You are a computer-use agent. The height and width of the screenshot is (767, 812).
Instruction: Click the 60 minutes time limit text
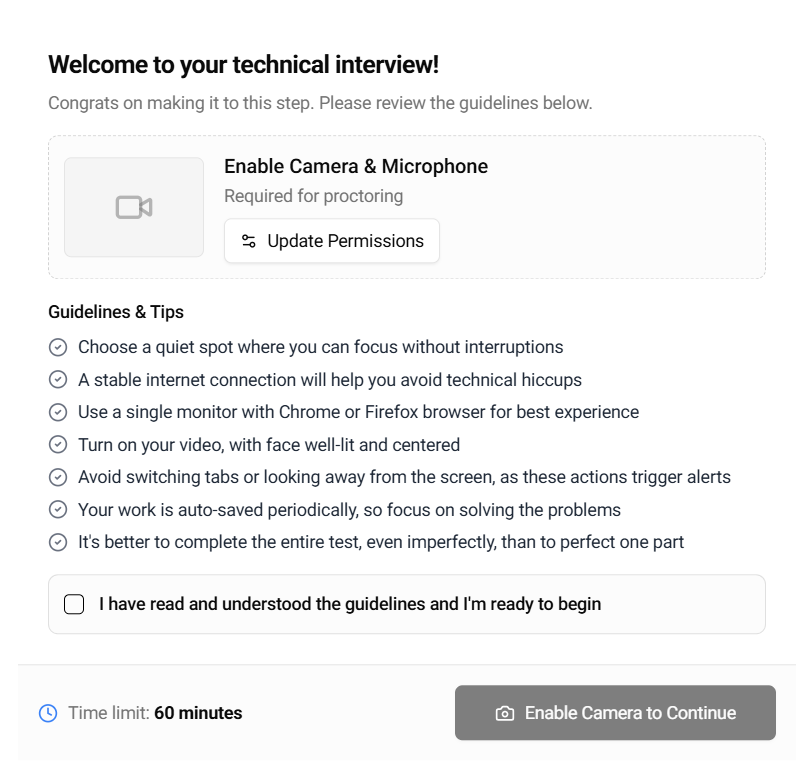(198, 713)
